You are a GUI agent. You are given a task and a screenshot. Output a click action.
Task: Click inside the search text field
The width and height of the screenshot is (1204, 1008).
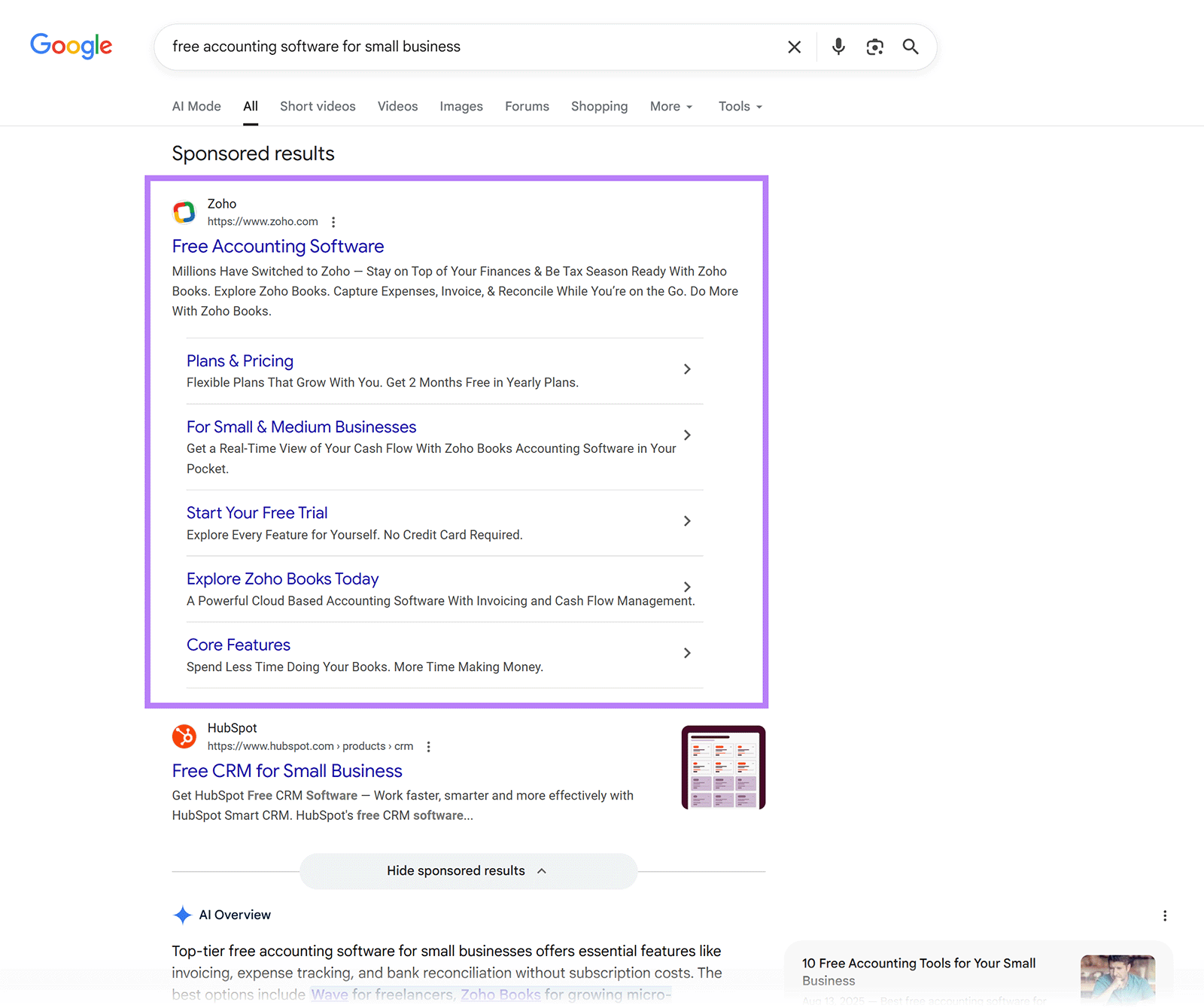pos(467,47)
